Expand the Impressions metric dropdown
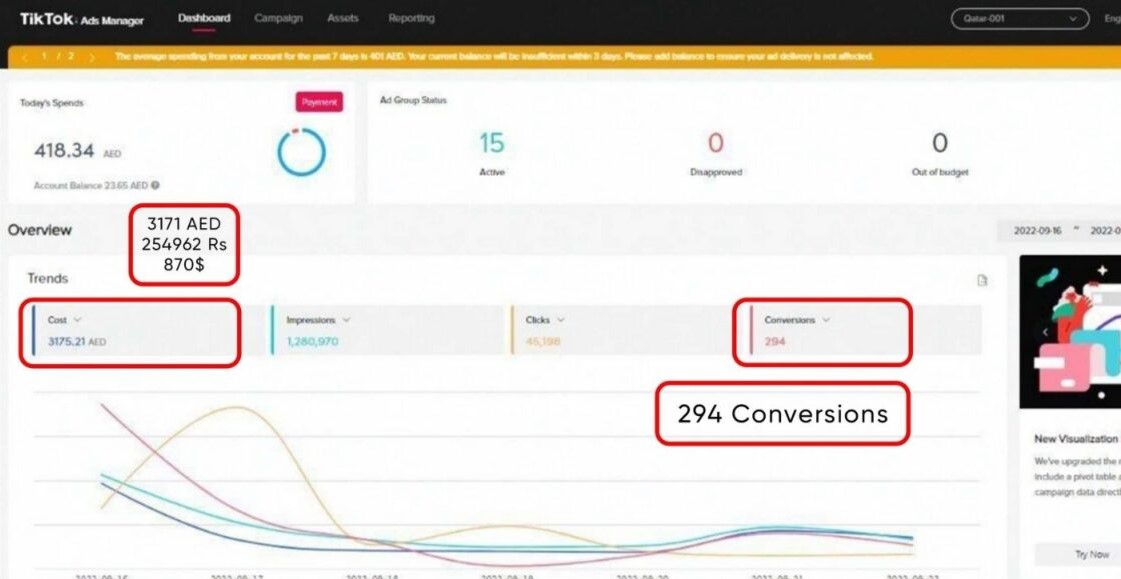1121x579 pixels. (x=346, y=320)
